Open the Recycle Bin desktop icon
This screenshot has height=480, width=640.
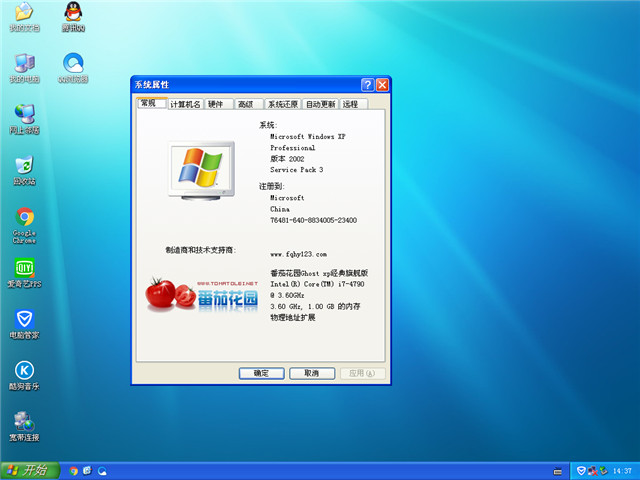(24, 170)
